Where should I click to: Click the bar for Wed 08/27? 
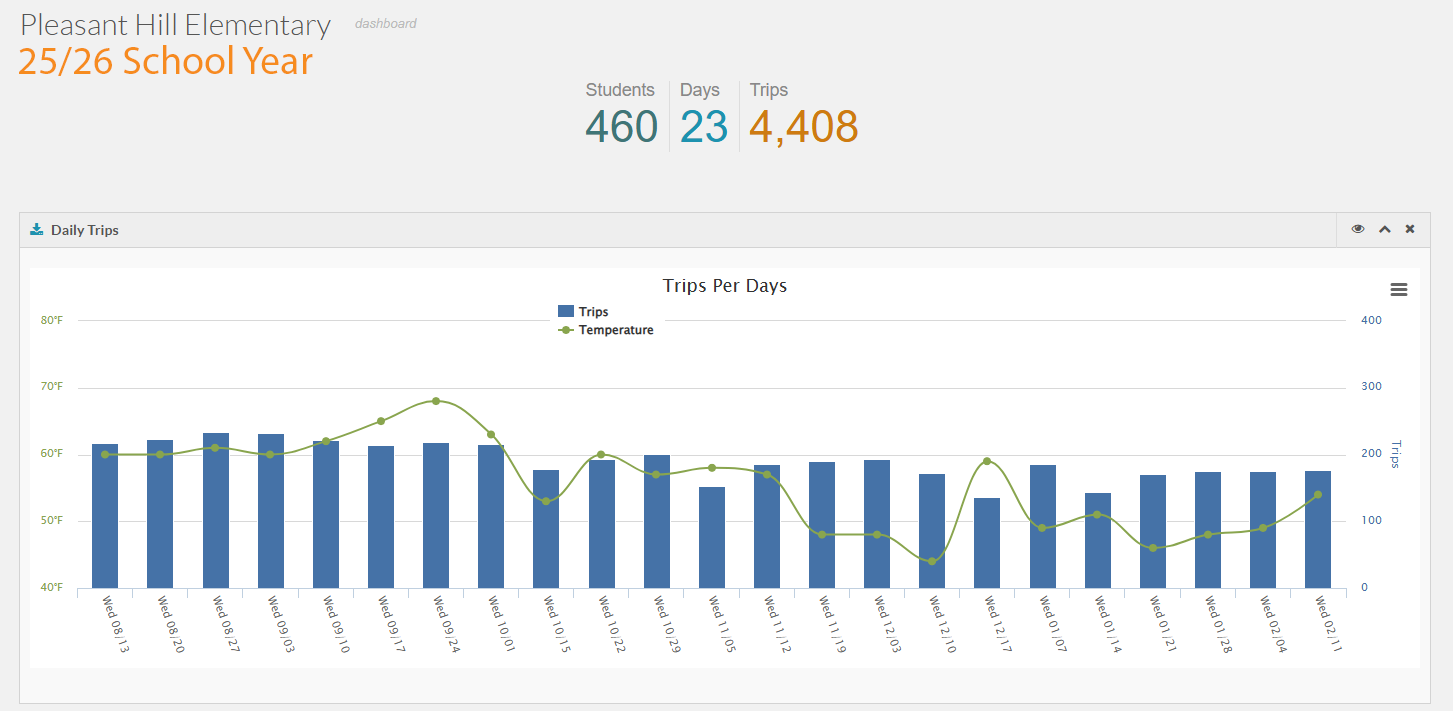pos(216,510)
